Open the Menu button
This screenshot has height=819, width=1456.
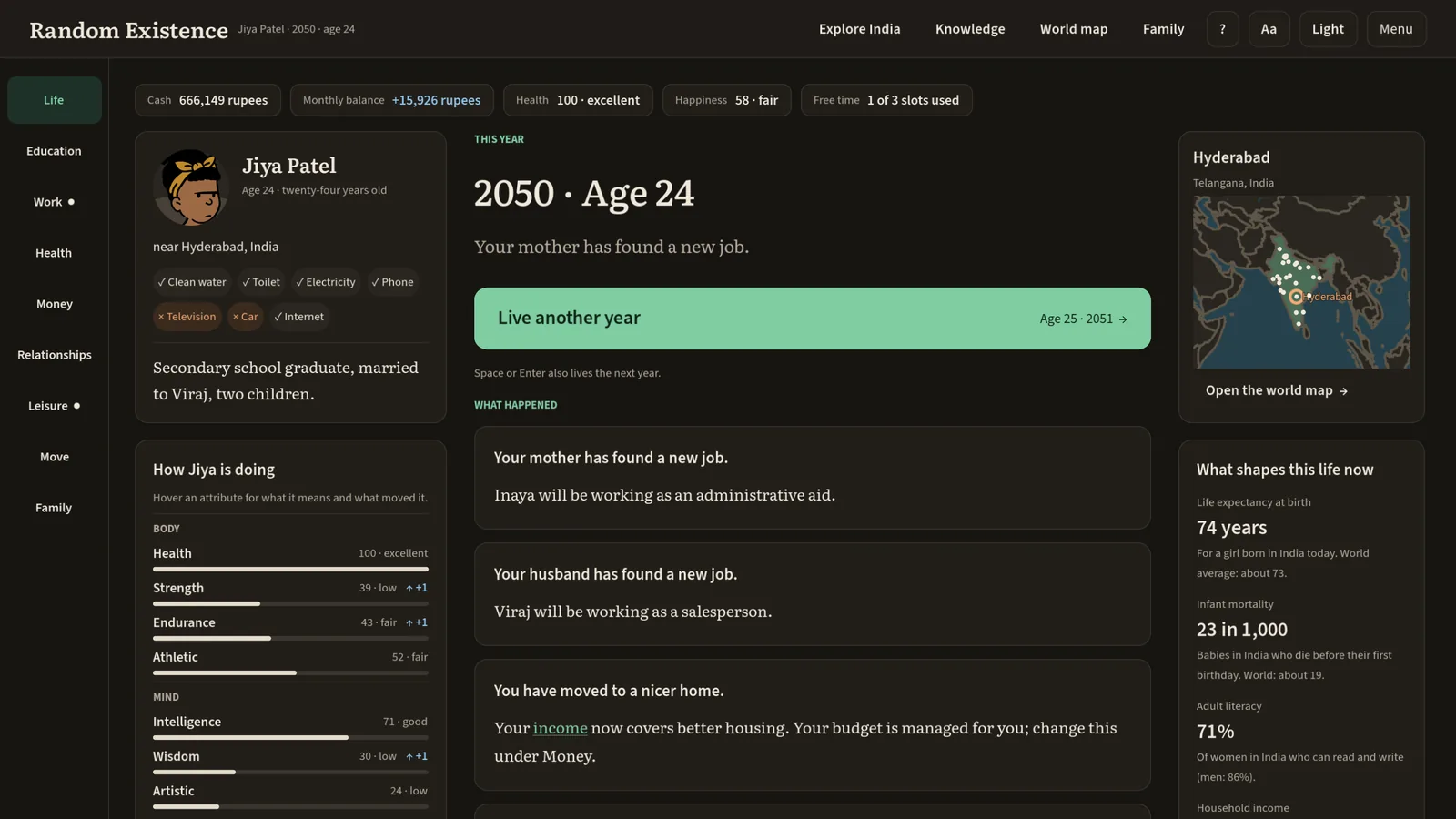pyautogui.click(x=1396, y=29)
